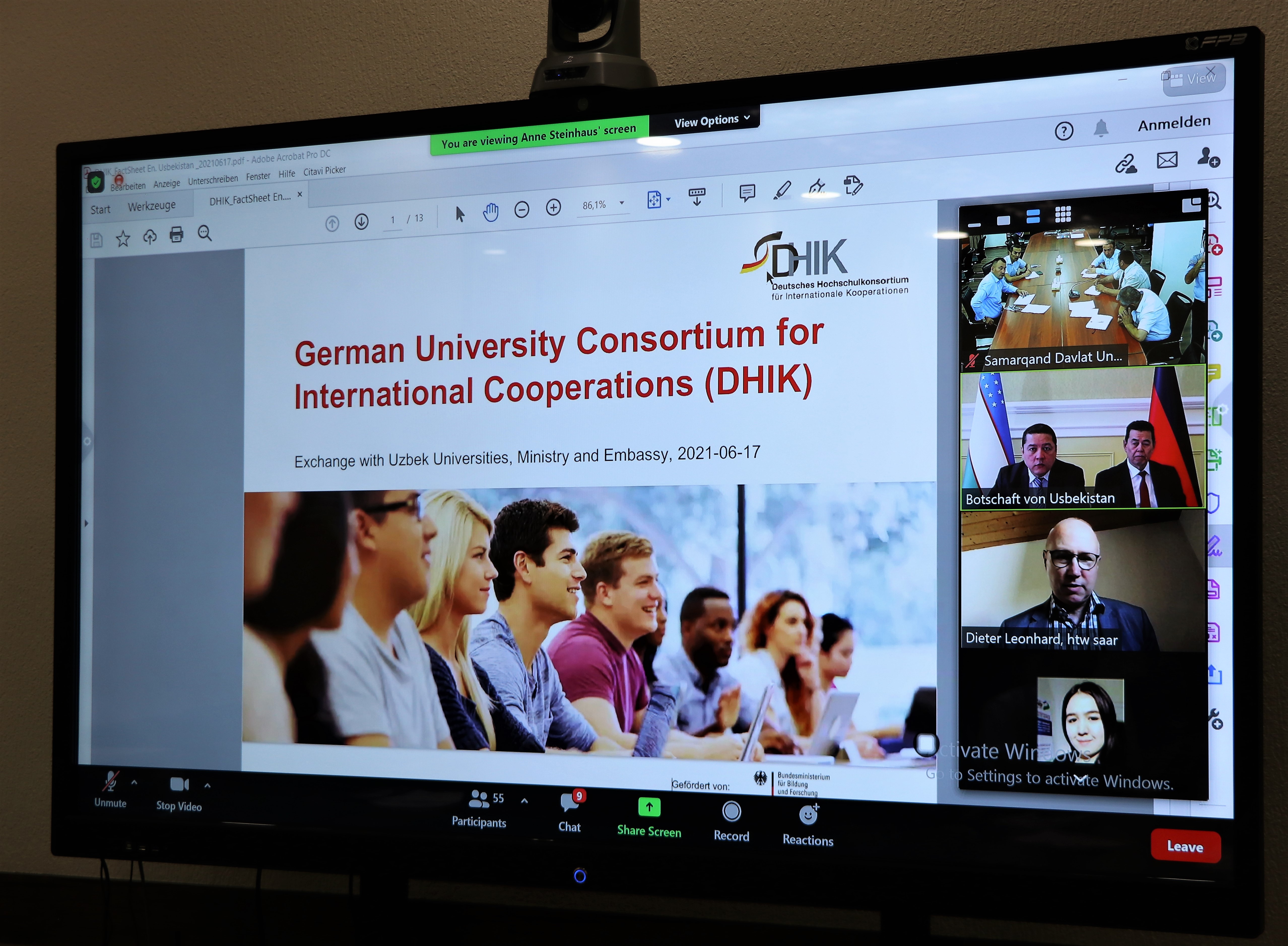Open the fit page options dropdown arrow
This screenshot has width=1288, height=946.
pyautogui.click(x=668, y=199)
